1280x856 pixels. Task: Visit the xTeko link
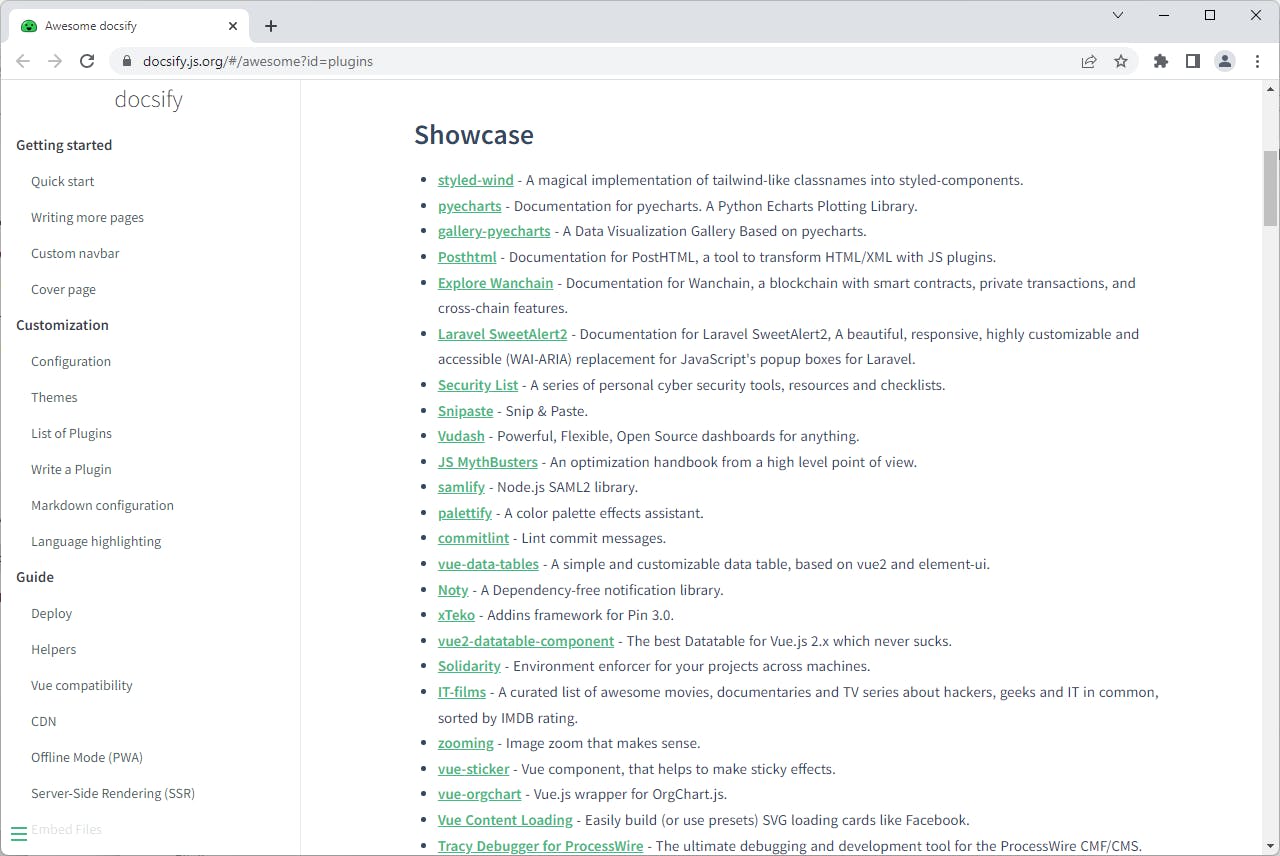tap(457, 615)
